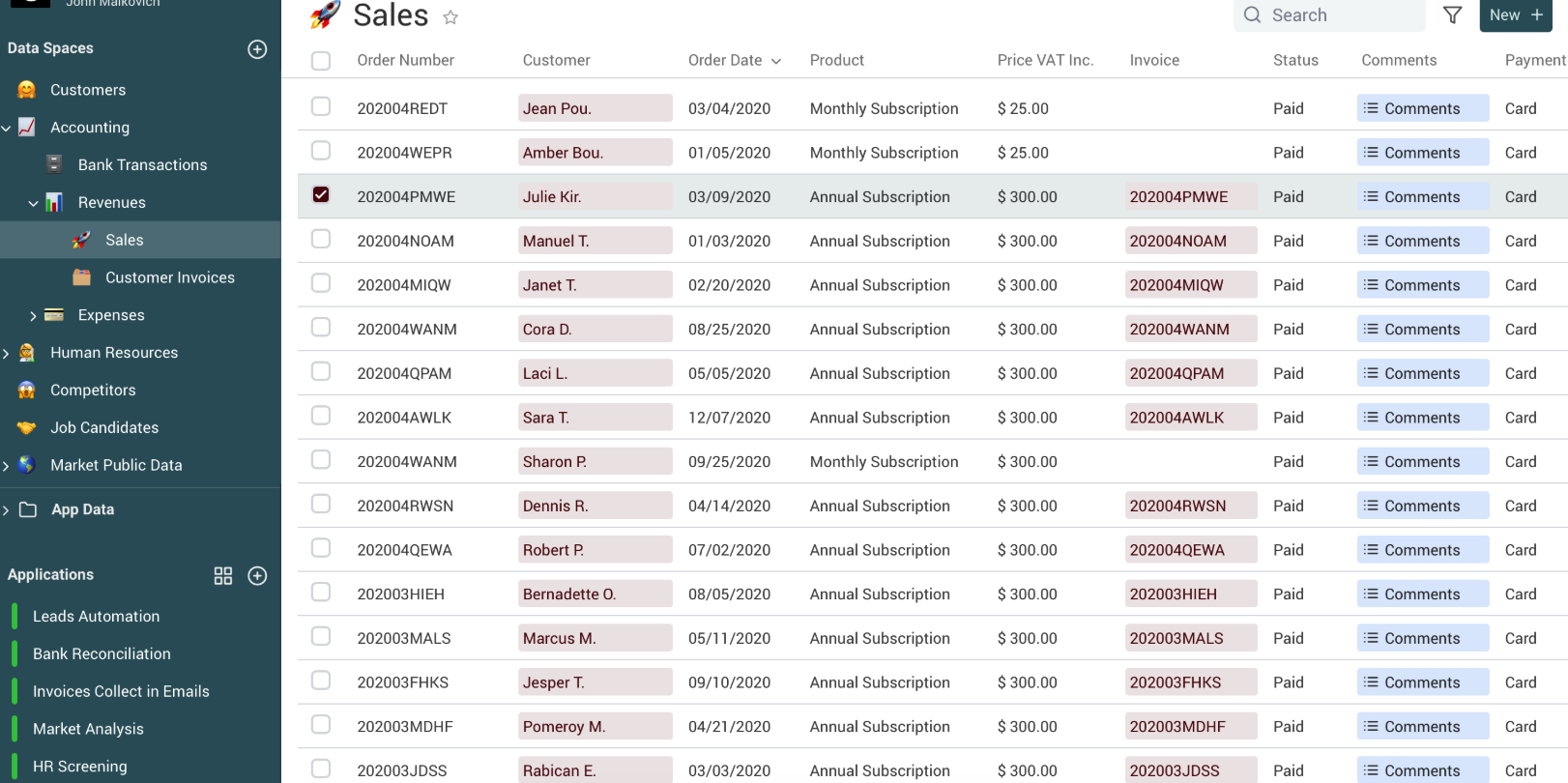Viewport: 1568px width, 783px height.
Task: Click the New button
Action: 1515,15
